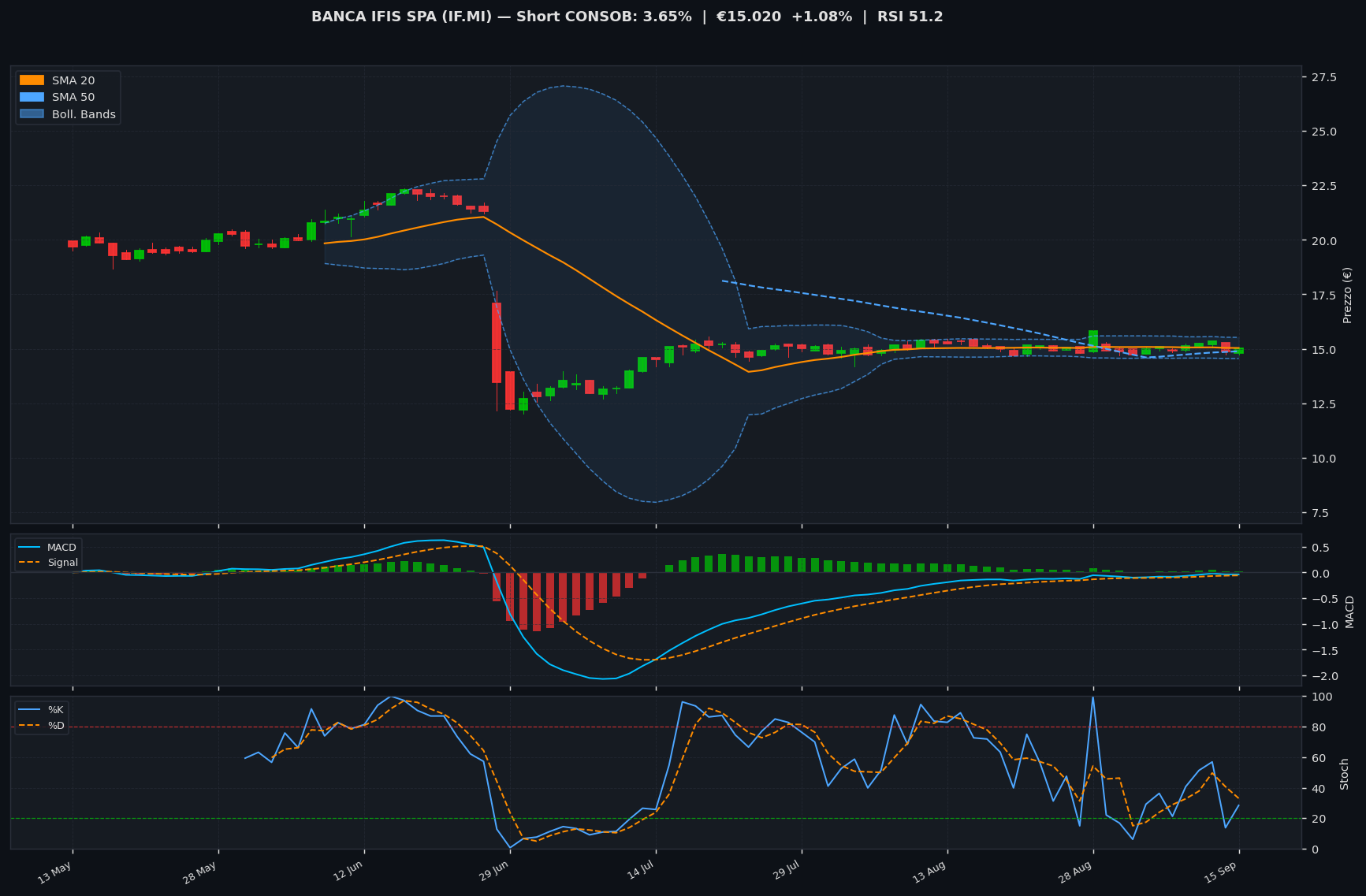
Task: Click the 100 stochastic axis label
Action: click(1322, 697)
